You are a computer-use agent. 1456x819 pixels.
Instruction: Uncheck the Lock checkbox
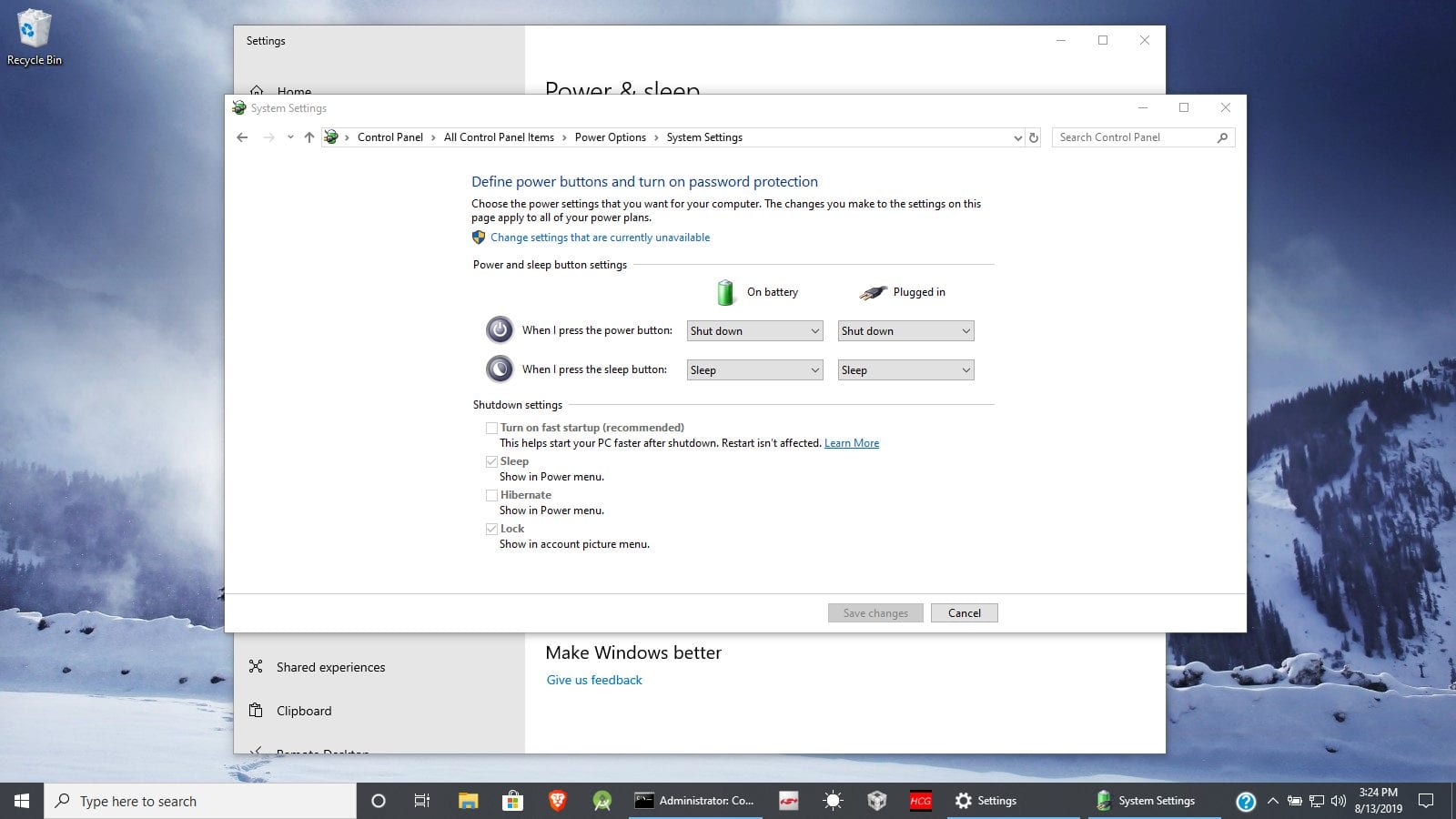491,529
